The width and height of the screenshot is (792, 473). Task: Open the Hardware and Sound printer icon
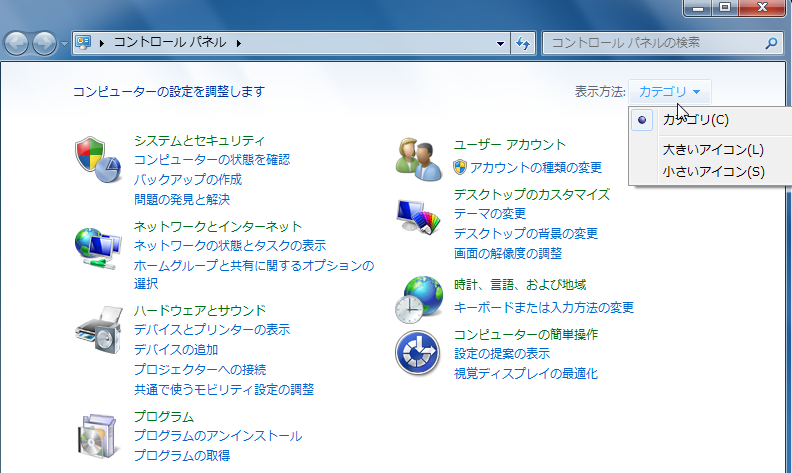click(x=99, y=330)
